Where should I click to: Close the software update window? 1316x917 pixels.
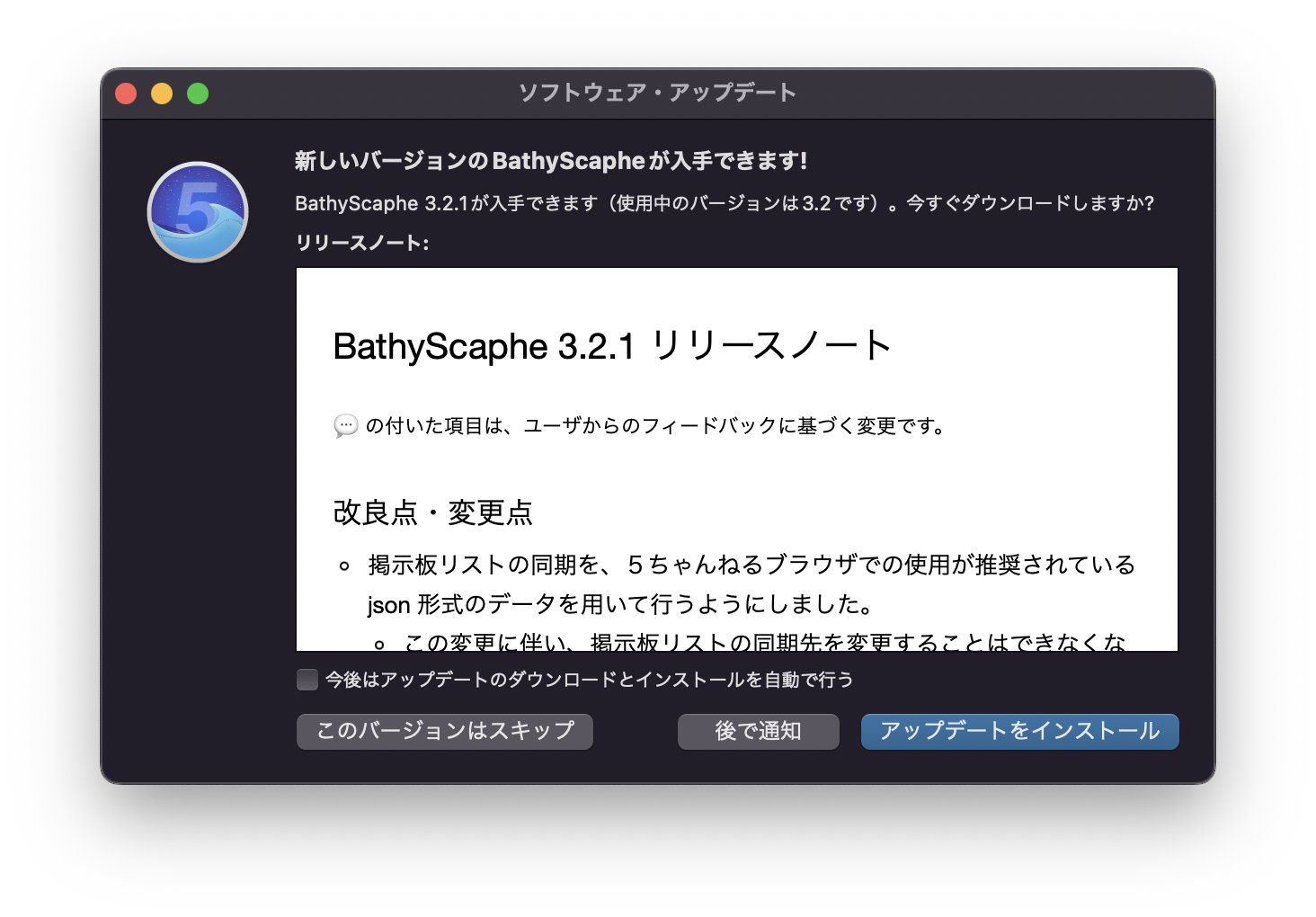click(126, 93)
